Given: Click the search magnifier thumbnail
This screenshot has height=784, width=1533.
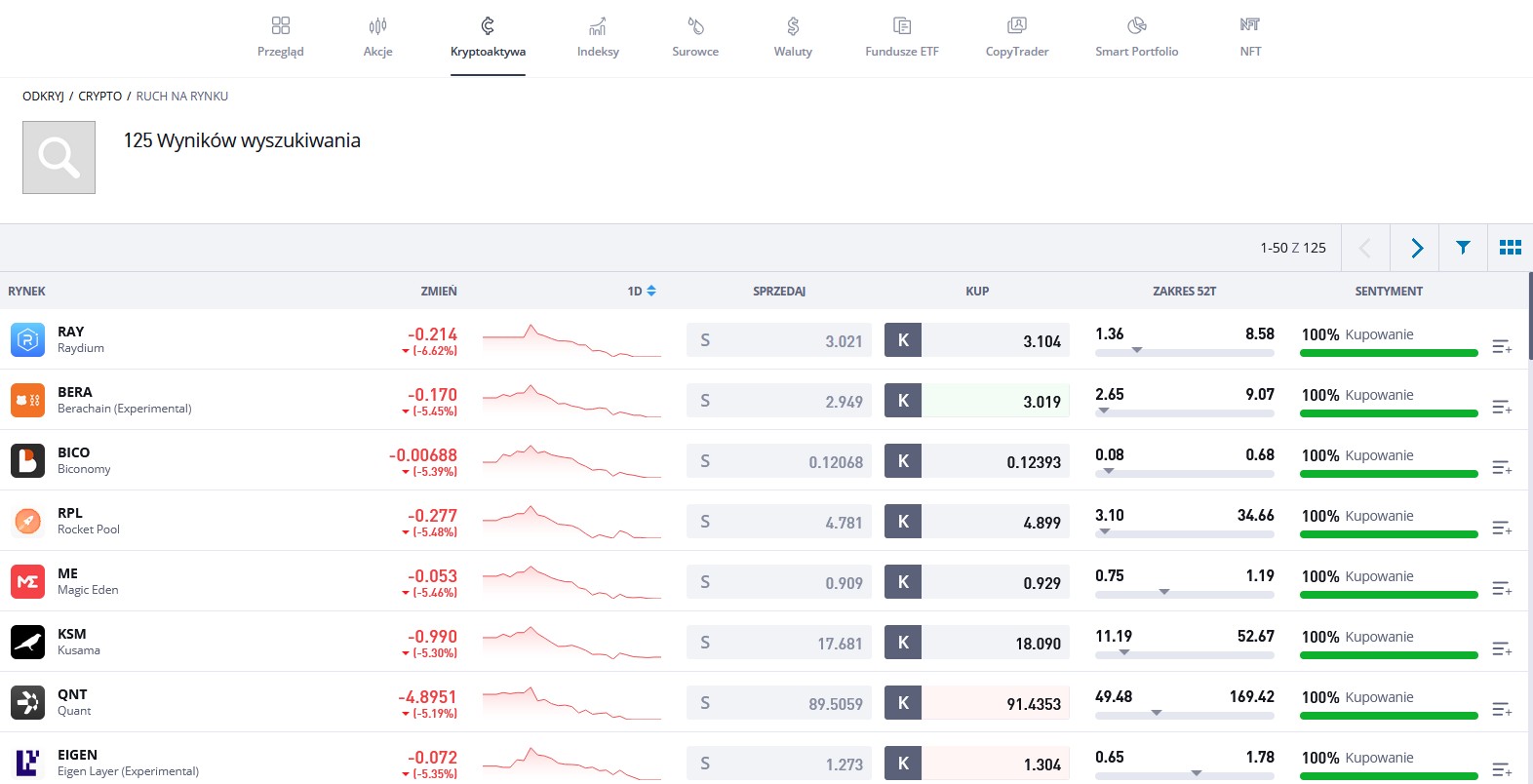Looking at the screenshot, I should pyautogui.click(x=59, y=157).
